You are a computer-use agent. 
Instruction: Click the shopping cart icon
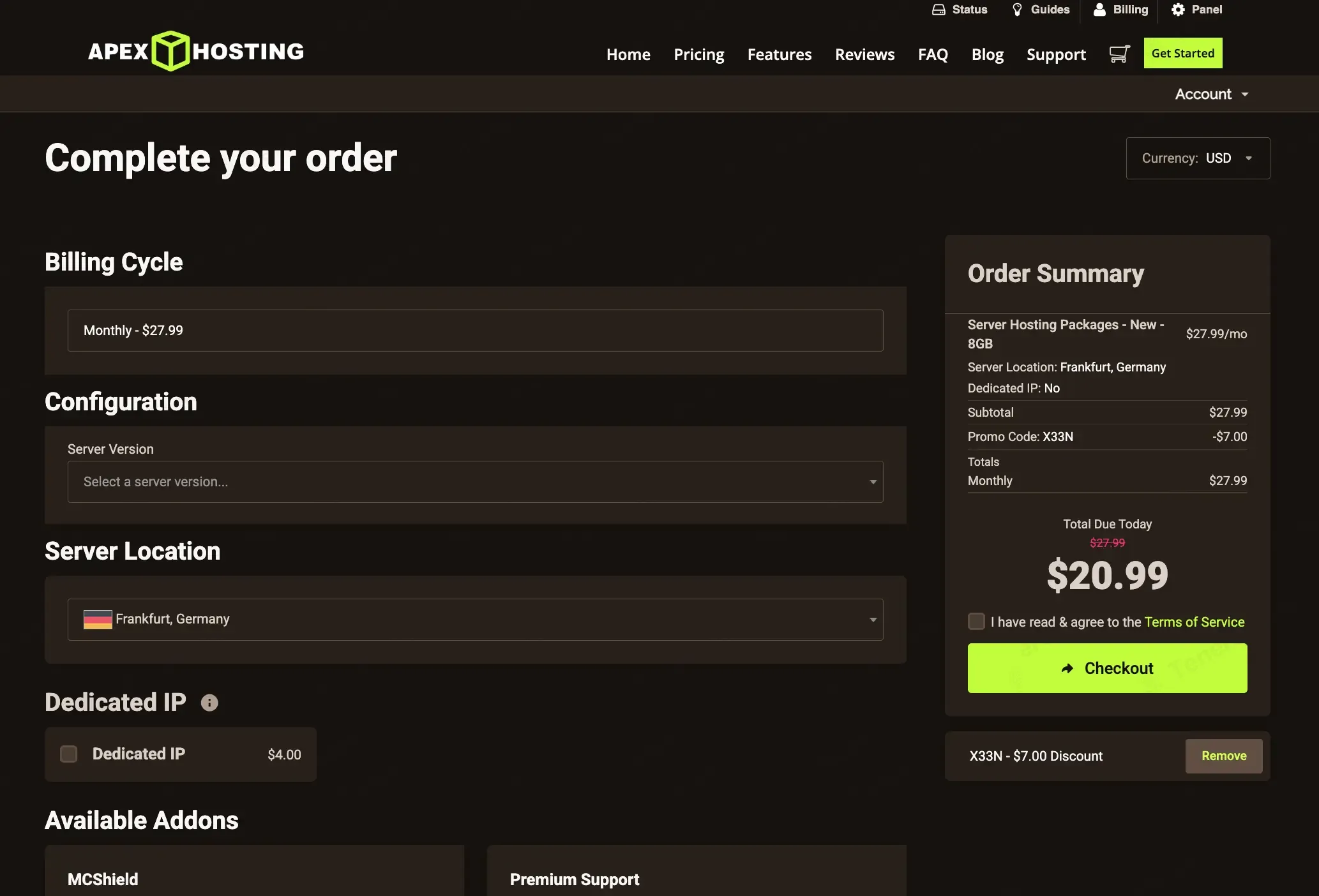(x=1119, y=54)
